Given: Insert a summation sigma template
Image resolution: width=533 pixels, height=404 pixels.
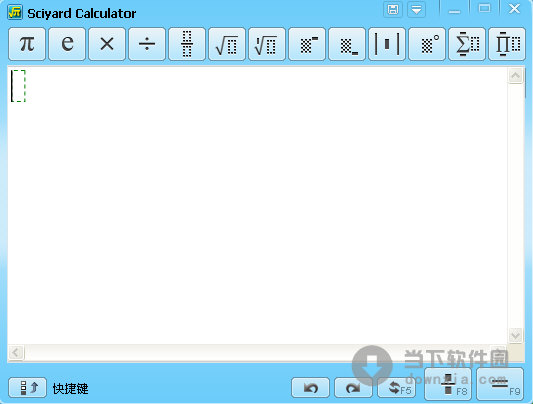Looking at the screenshot, I should (467, 44).
